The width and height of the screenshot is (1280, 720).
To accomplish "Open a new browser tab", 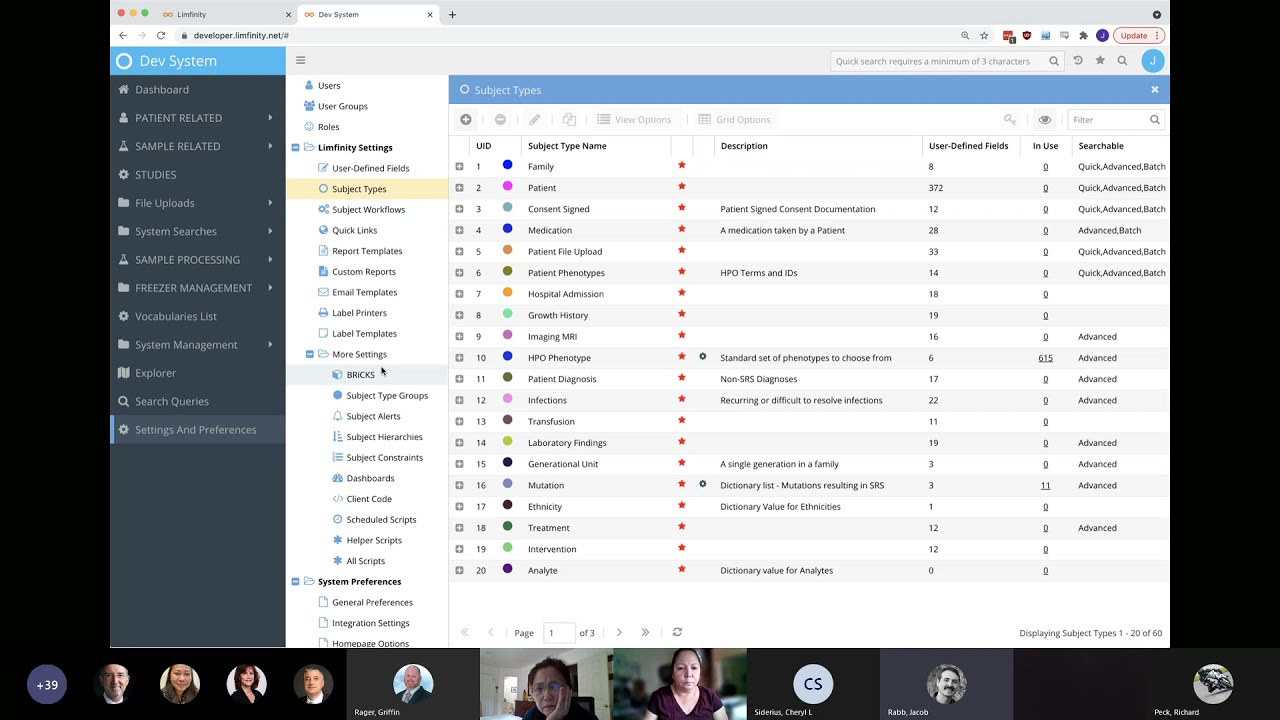I will pyautogui.click(x=452, y=14).
